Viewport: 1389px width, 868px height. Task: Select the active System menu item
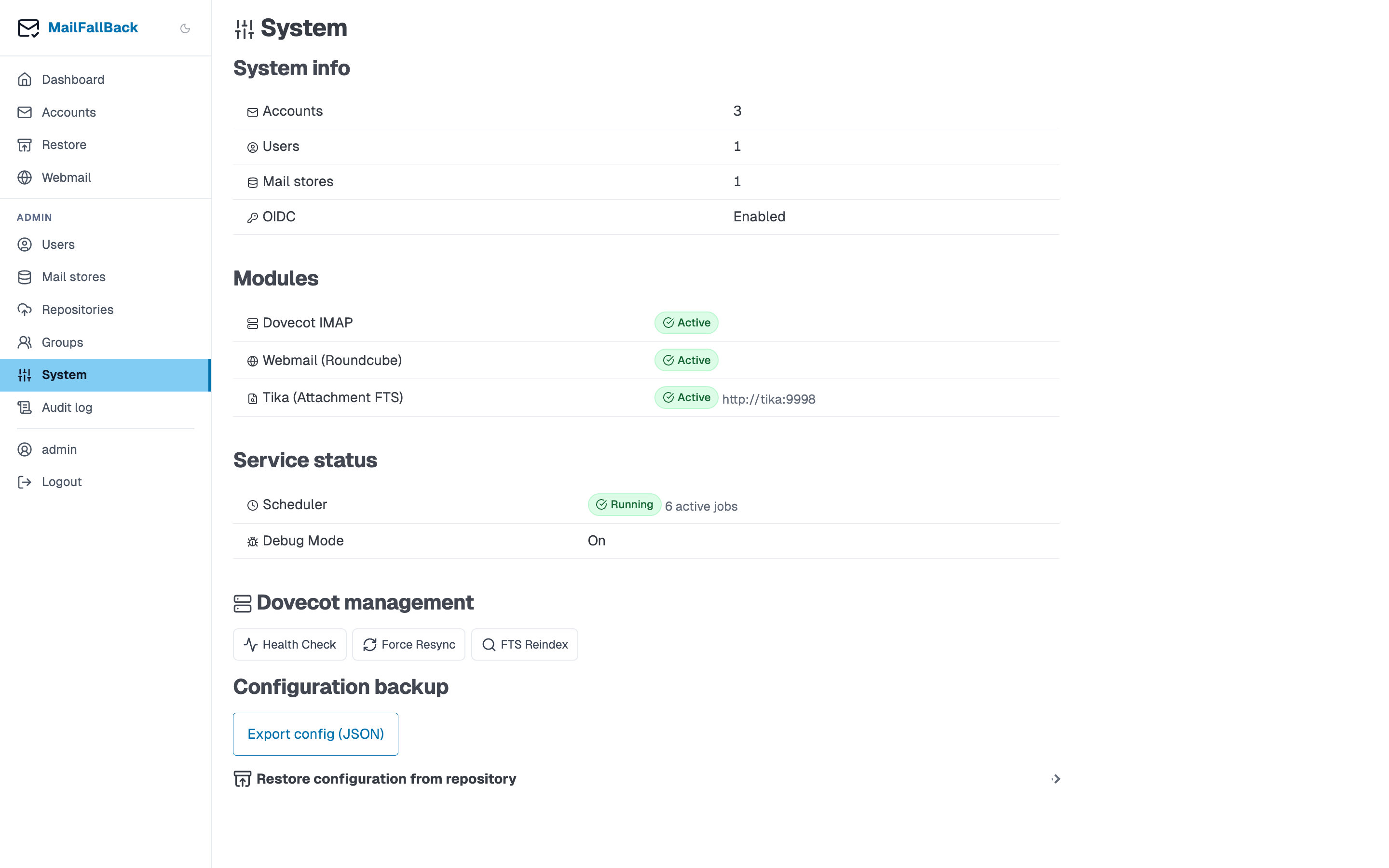pos(106,375)
